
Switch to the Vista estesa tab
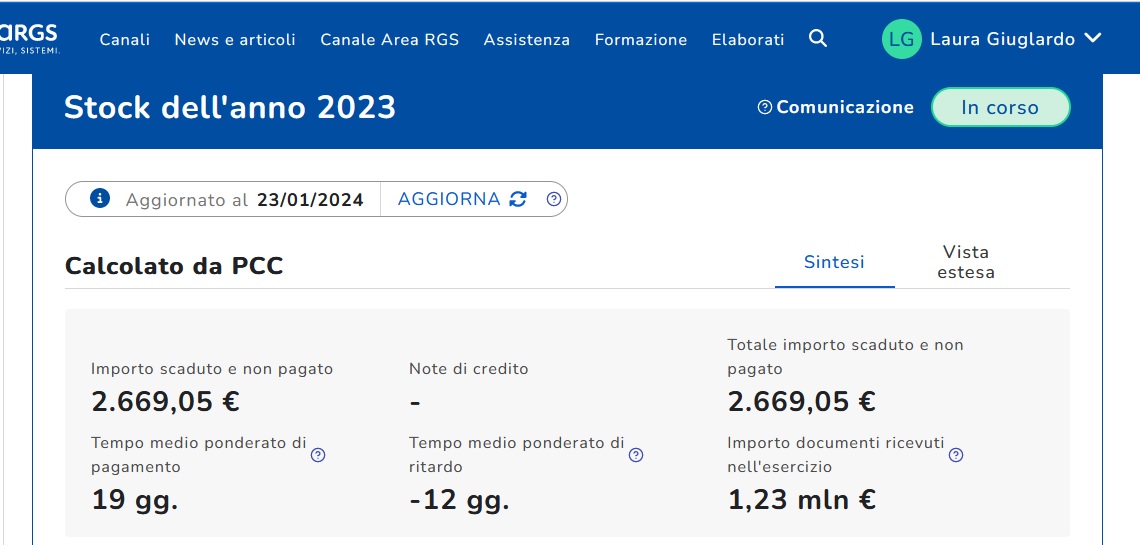click(966, 262)
